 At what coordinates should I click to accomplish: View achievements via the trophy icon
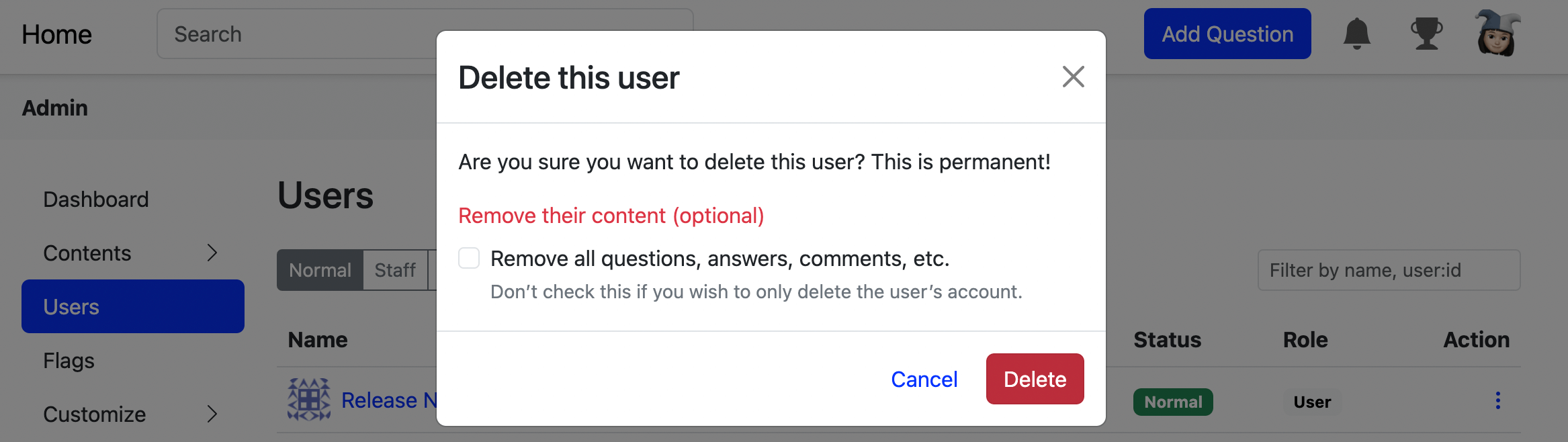[x=1426, y=34]
